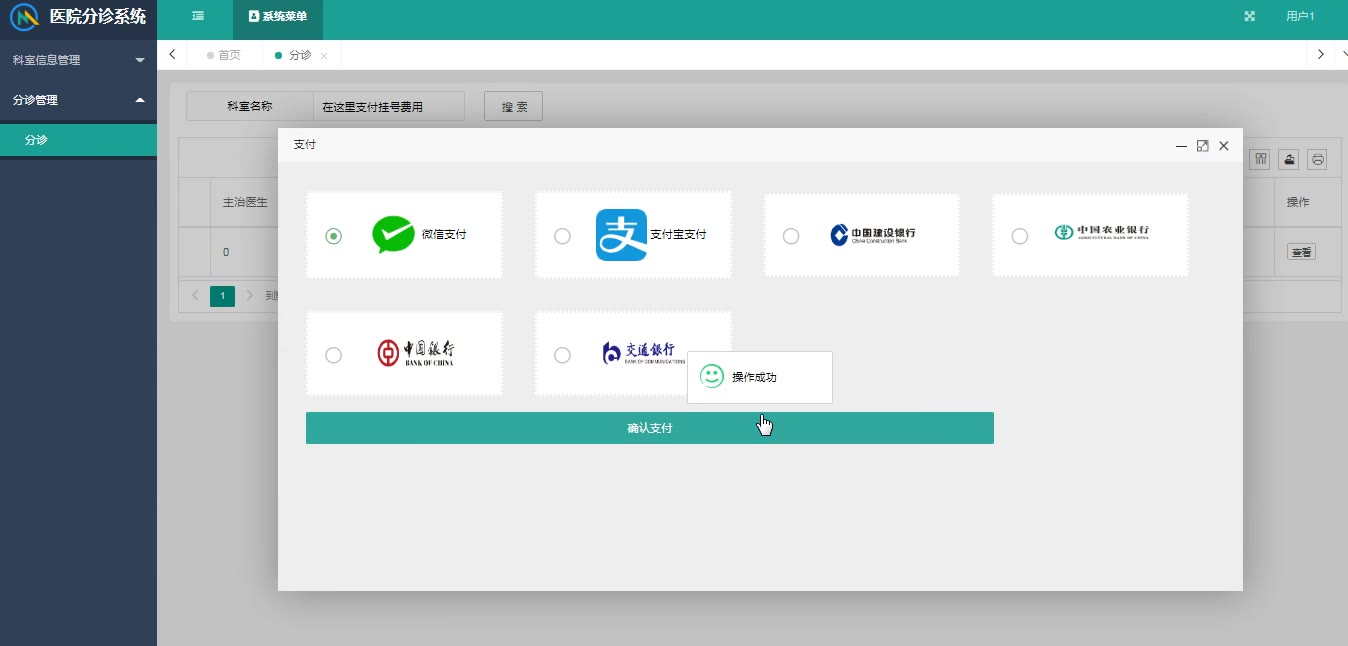Click the table column filter icon
This screenshot has width=1348, height=646.
1261,159
